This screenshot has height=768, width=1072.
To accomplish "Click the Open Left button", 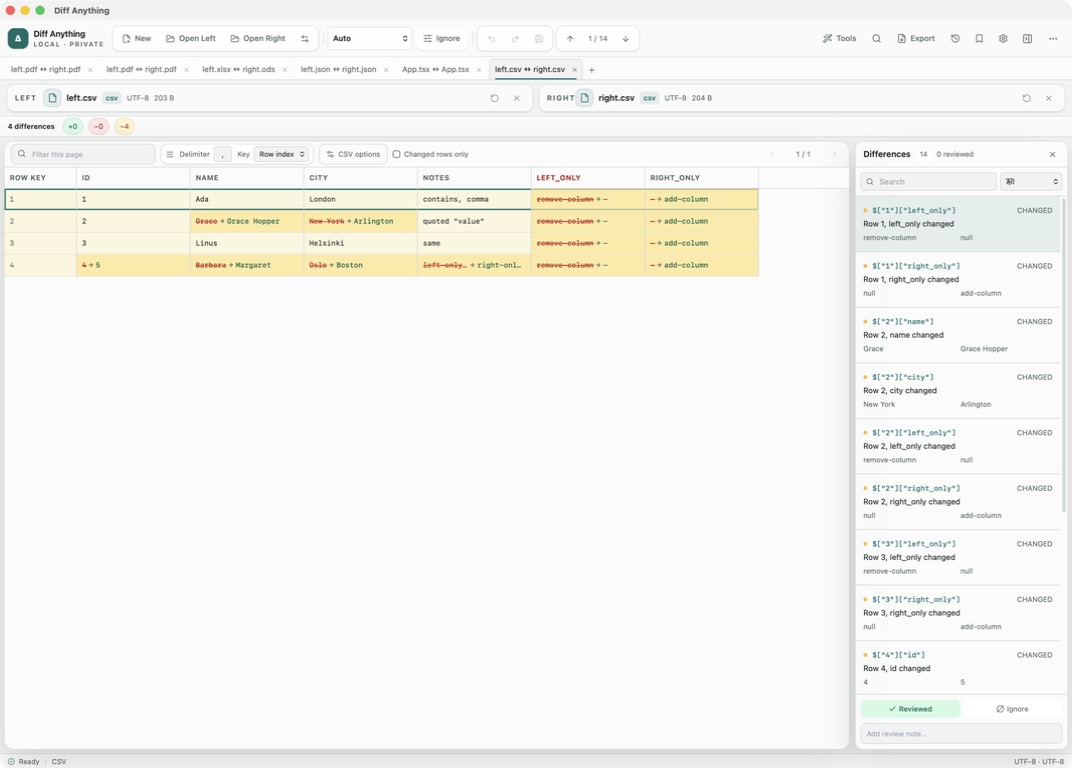I will [x=190, y=38].
